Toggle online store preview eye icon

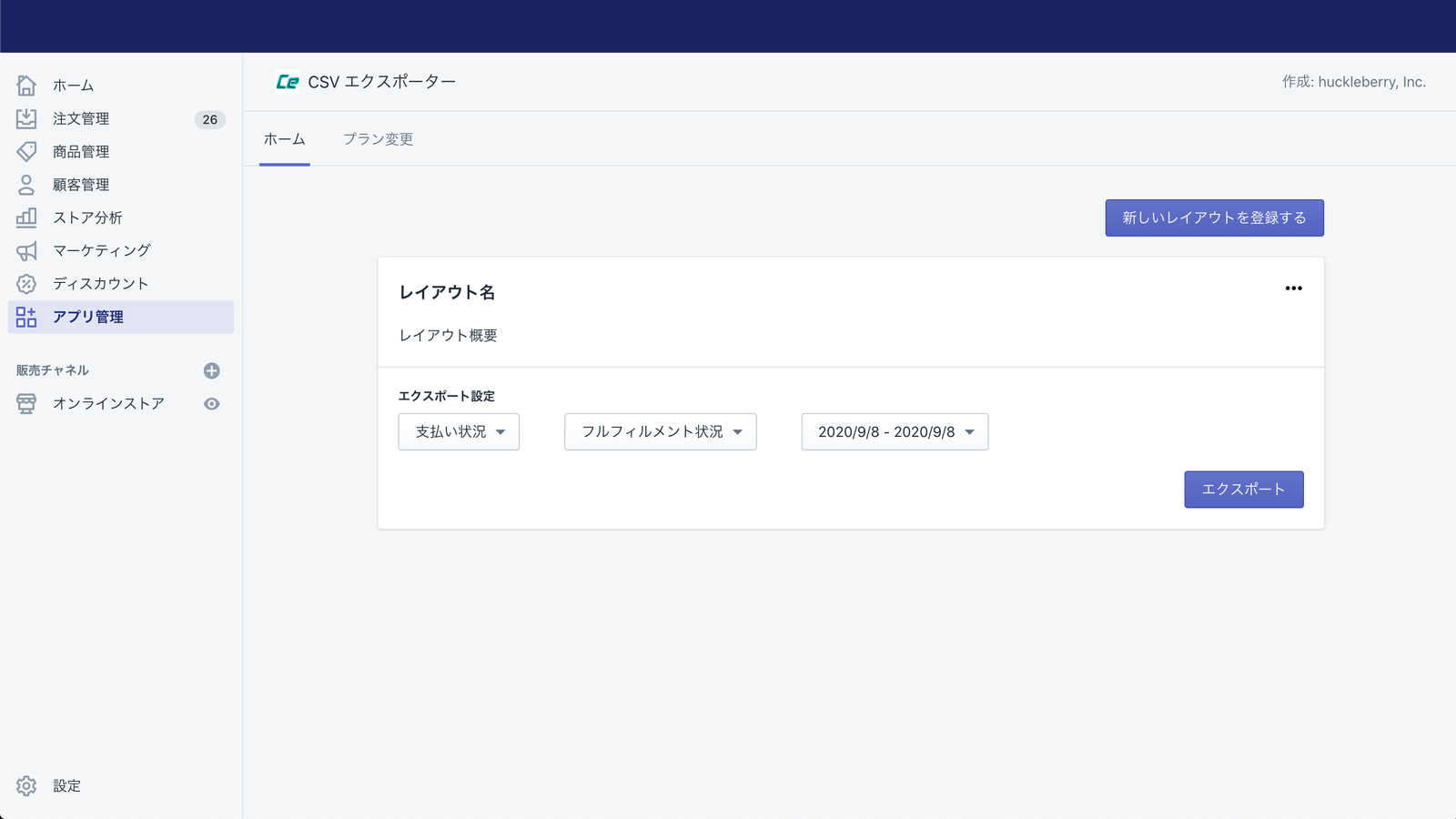pyautogui.click(x=212, y=404)
